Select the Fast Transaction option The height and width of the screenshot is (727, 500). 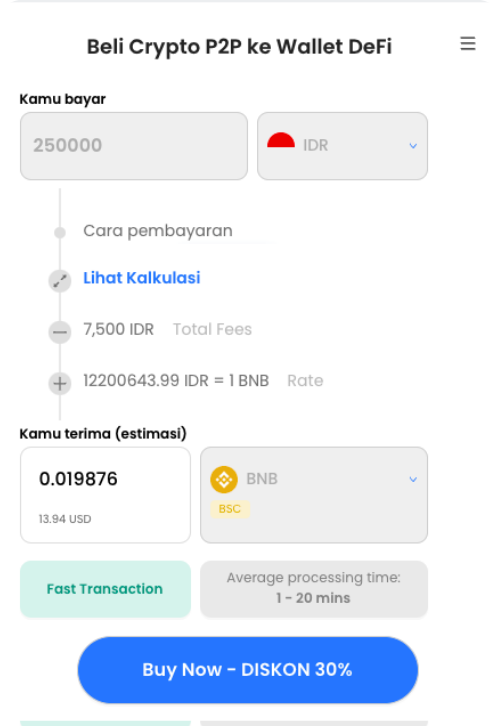point(105,589)
